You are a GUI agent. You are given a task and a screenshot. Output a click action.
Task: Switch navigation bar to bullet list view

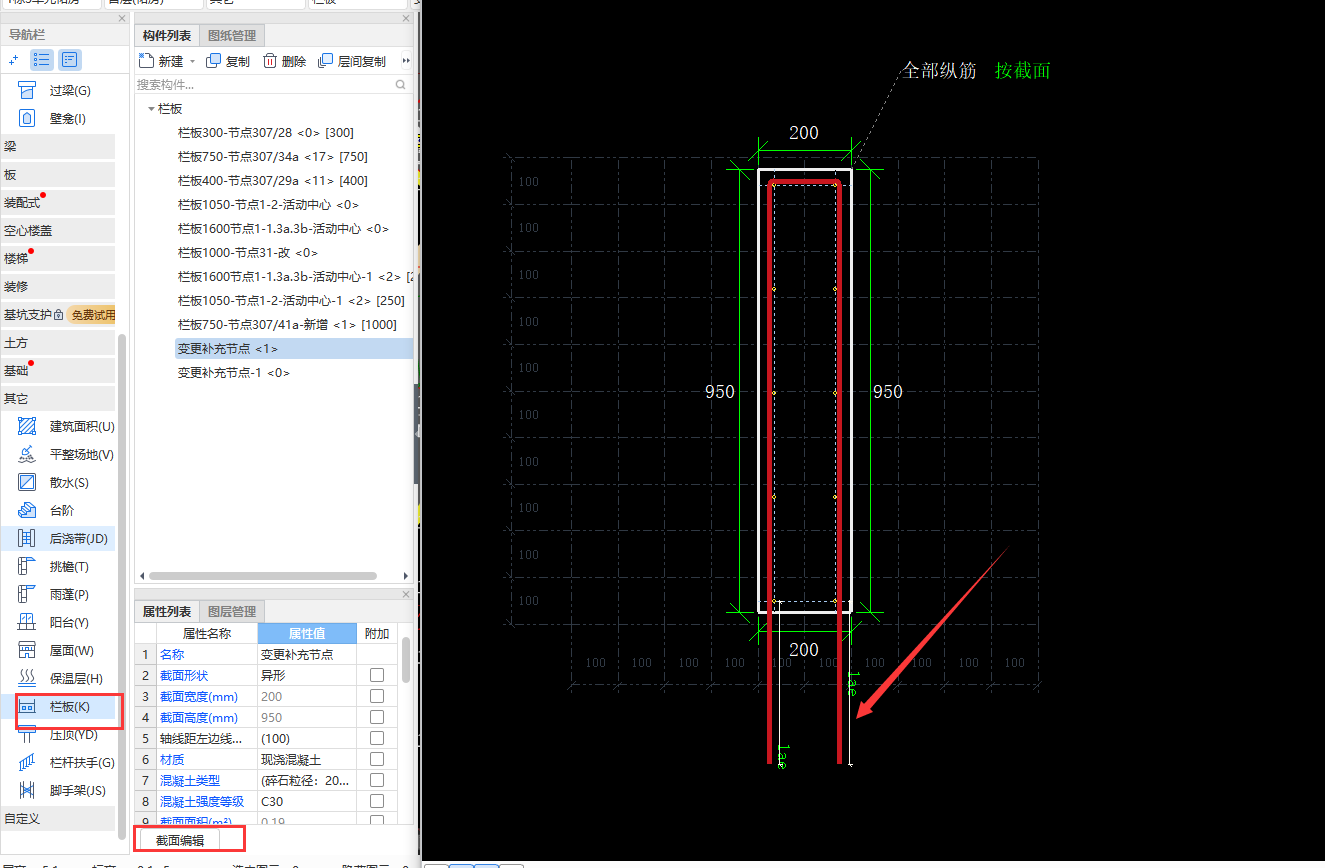pos(42,60)
